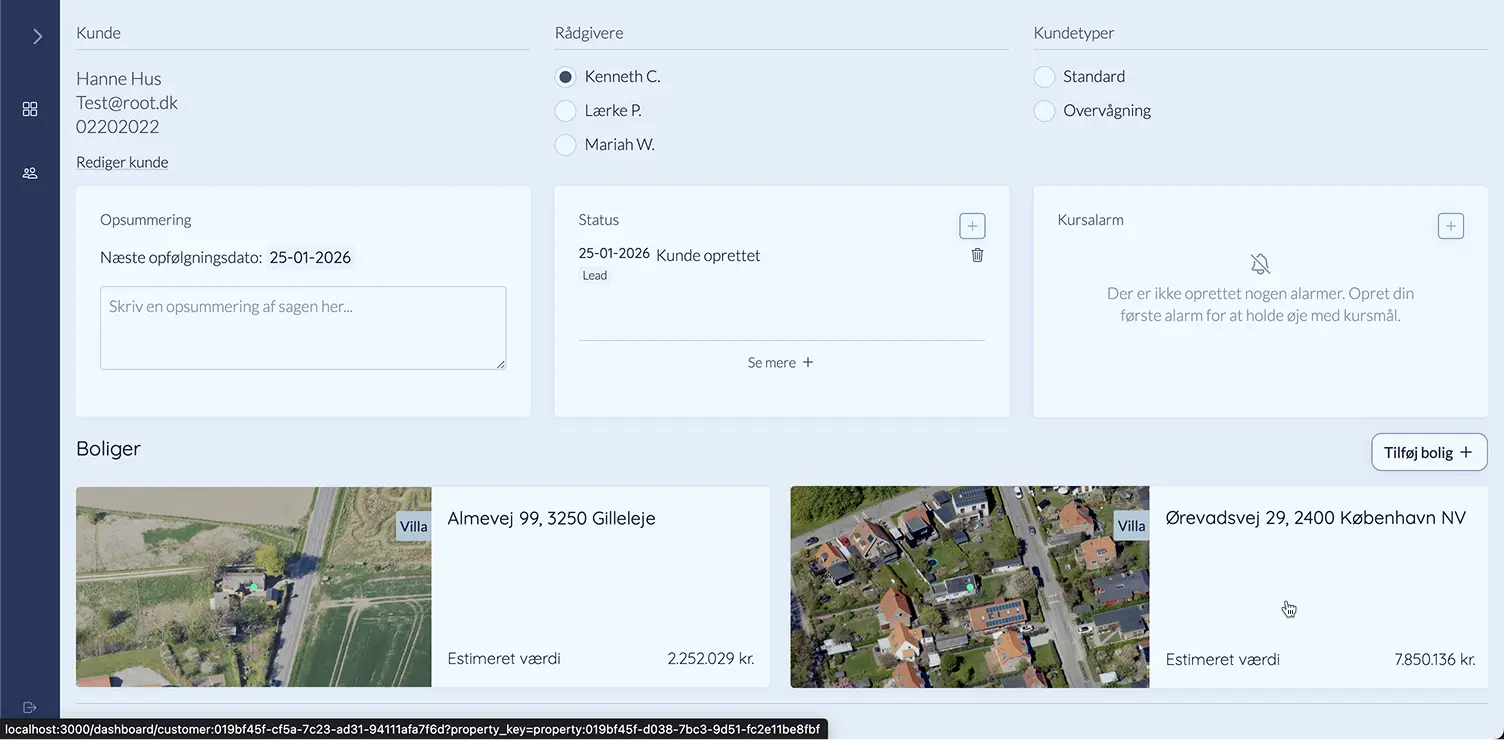Click the plus icon on the Tilføj bolig button
The width and height of the screenshot is (1504, 740).
click(1464, 452)
